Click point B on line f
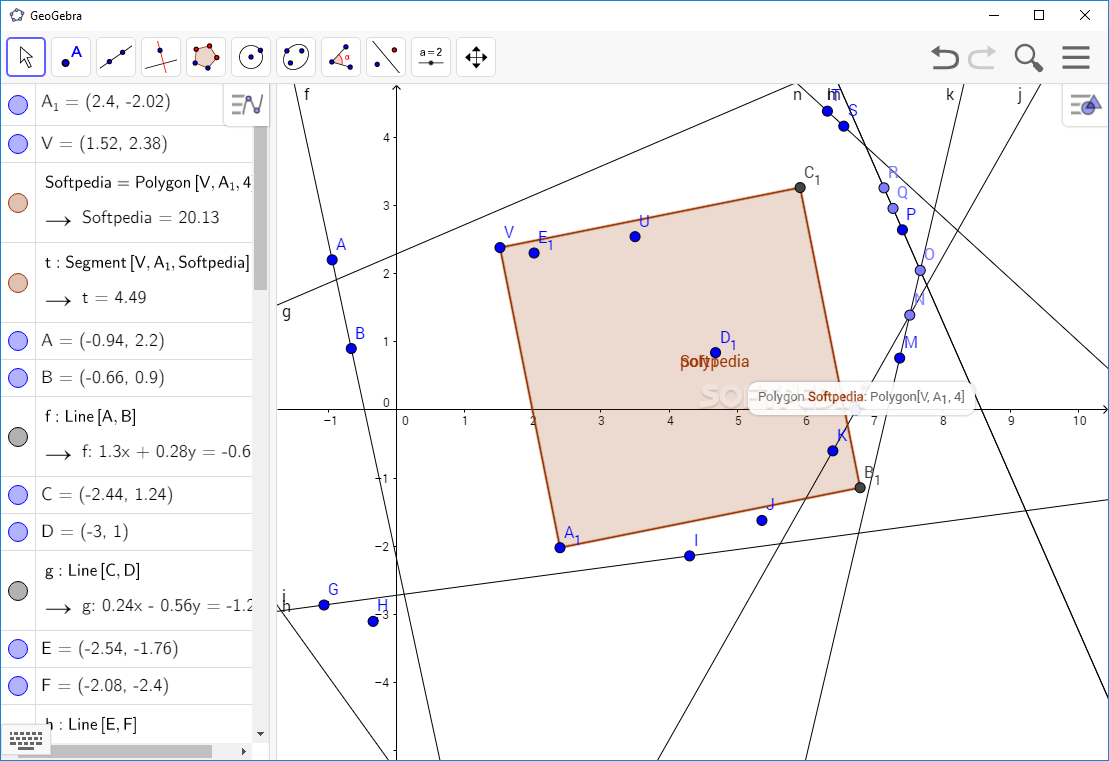1109x761 pixels. 352,348
